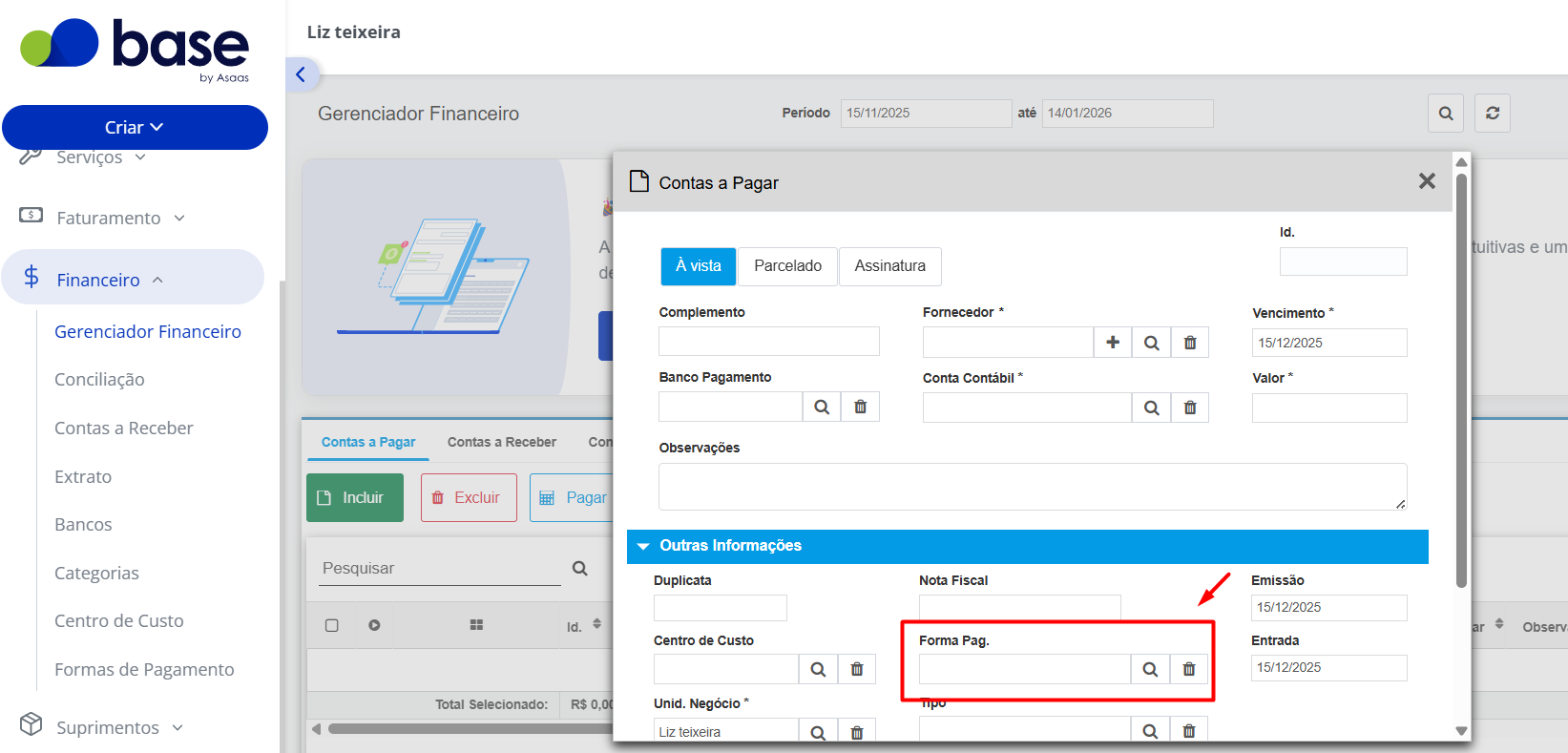Choose the Assinatura payment type
Image resolution: width=1568 pixels, height=753 pixels.
(x=889, y=266)
